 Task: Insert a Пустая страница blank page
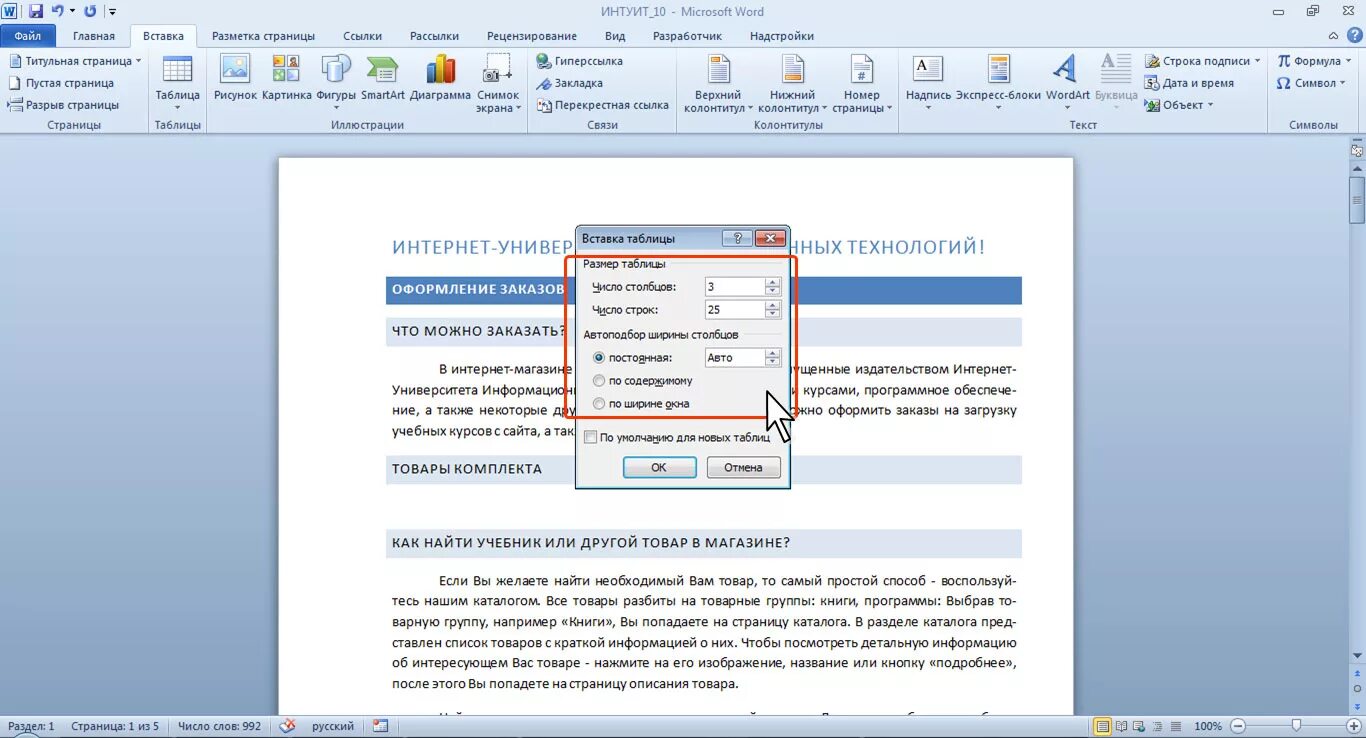tap(62, 83)
